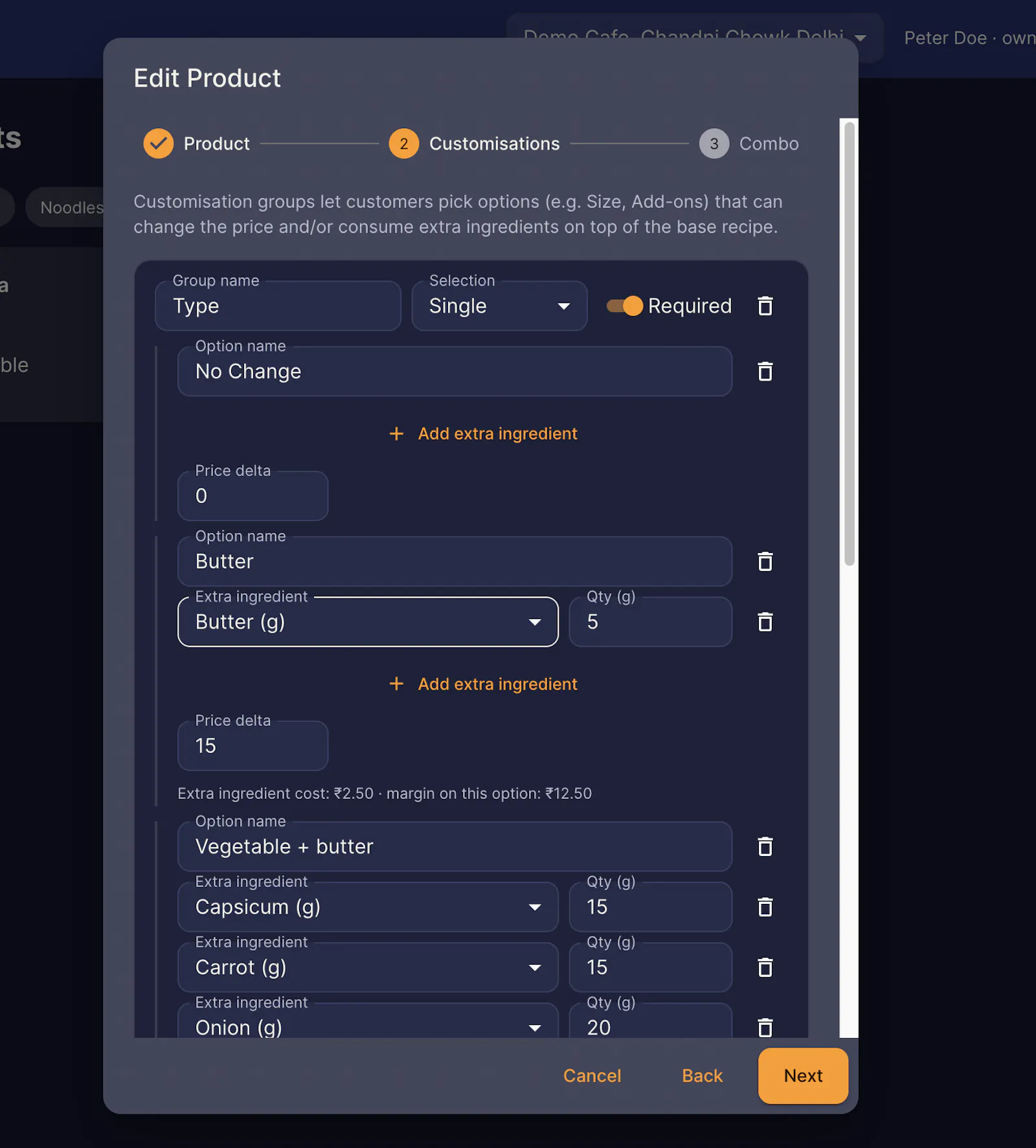The image size is (1036, 1148).
Task: Remove the Onion (g) ingredient row
Action: point(765,1028)
